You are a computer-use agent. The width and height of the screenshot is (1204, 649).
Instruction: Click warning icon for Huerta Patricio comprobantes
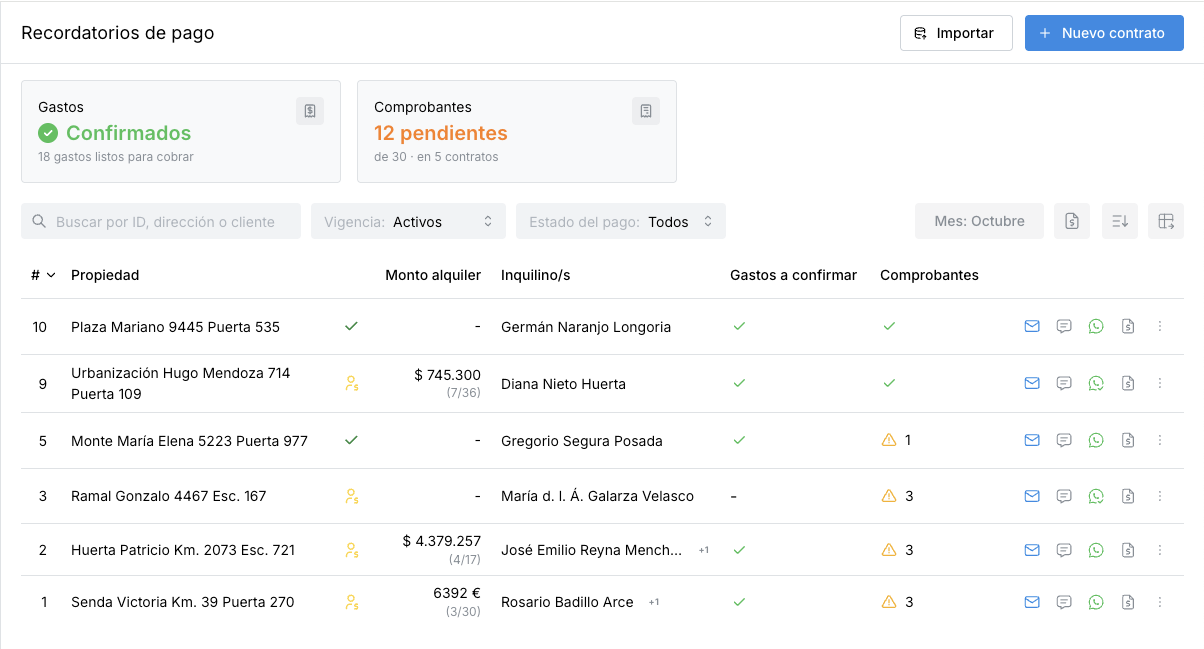[889, 549]
